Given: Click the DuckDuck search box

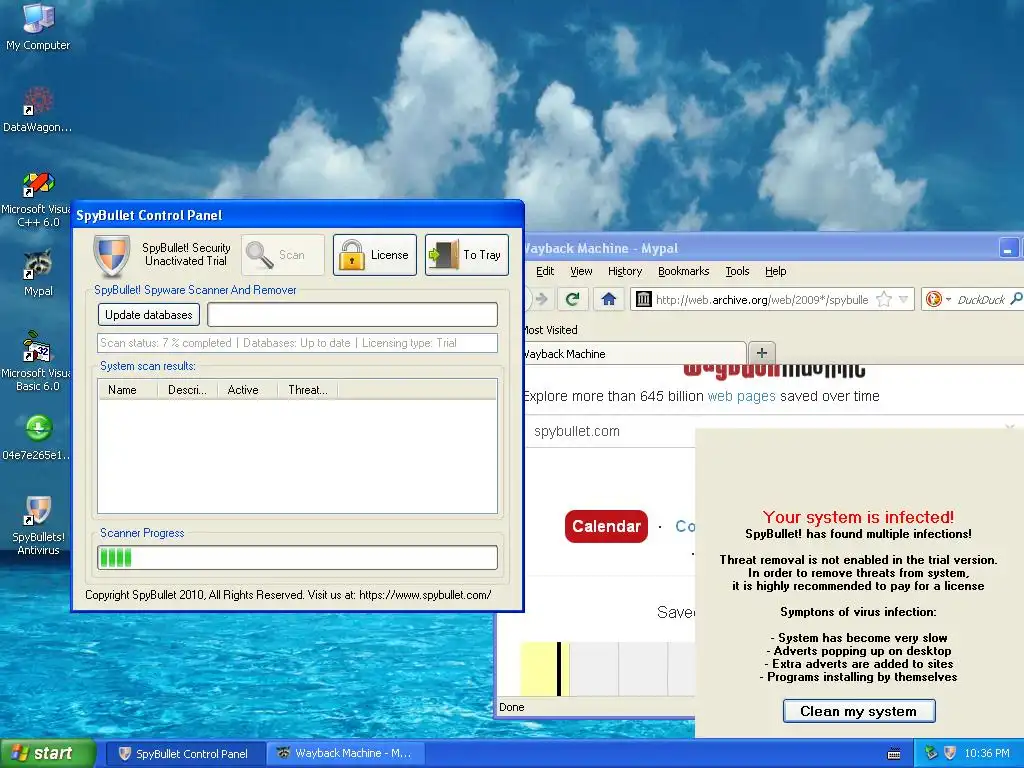Looking at the screenshot, I should point(981,300).
